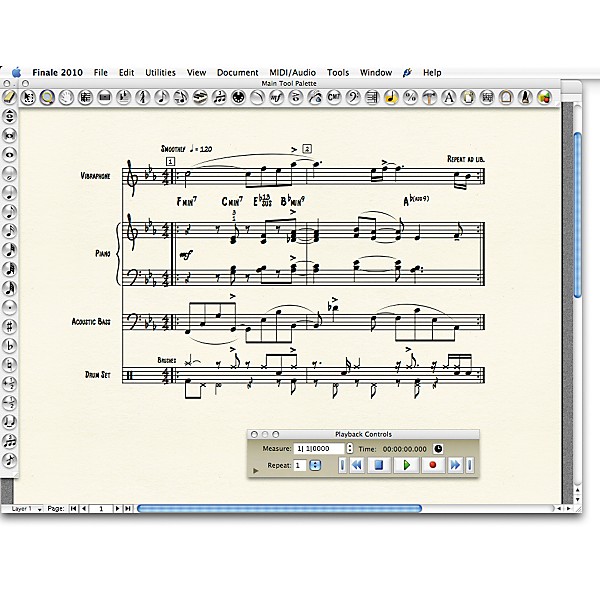Select the grace note tool
Screen dimensions: 600x600
10,461
